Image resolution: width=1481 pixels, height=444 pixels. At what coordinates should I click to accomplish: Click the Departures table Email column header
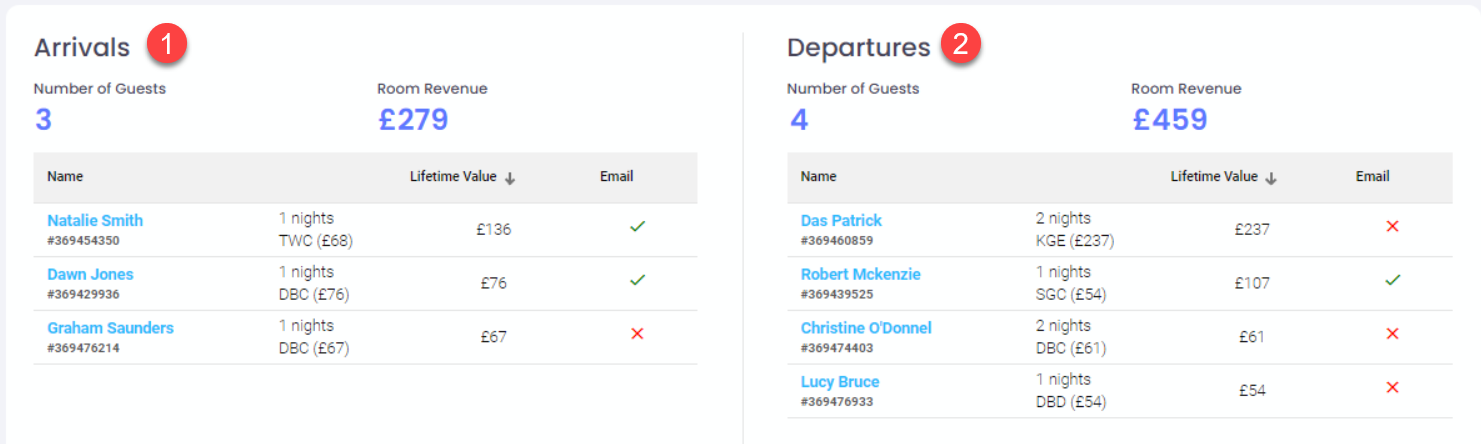1372,177
